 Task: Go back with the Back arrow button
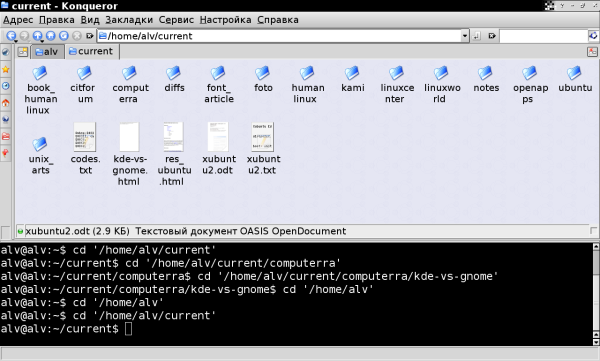click(x=11, y=35)
